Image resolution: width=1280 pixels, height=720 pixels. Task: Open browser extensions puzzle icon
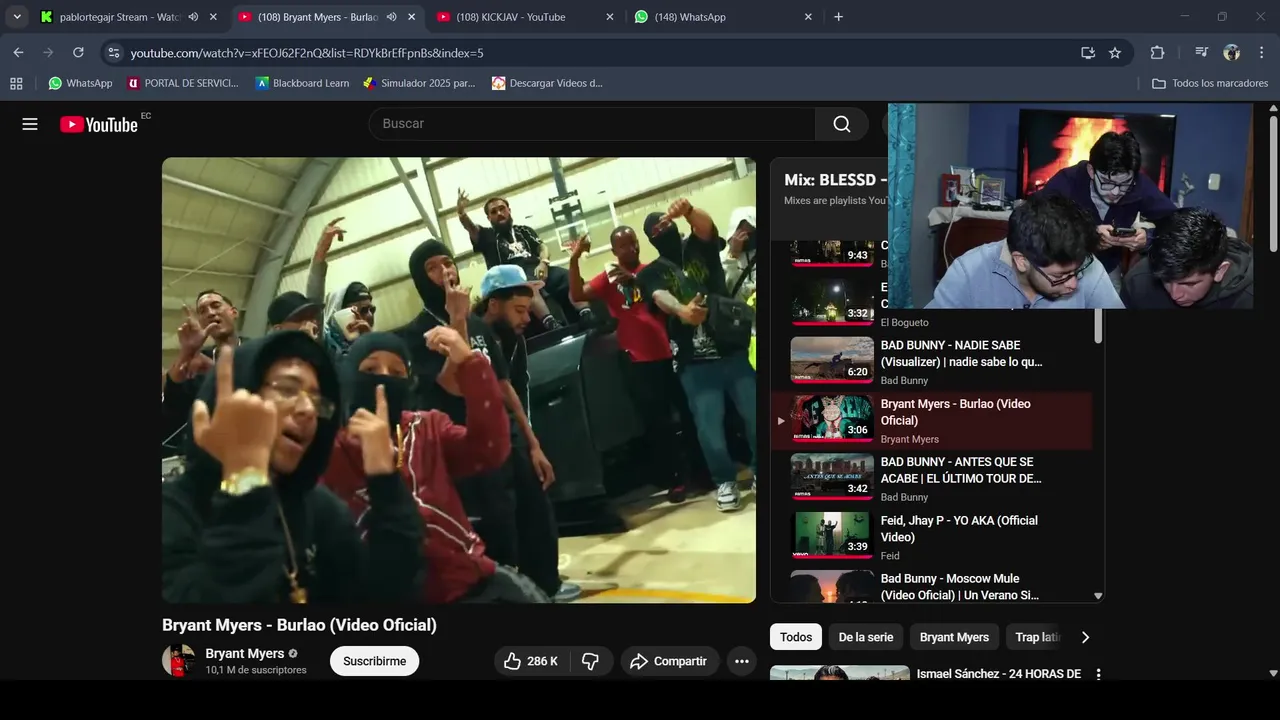click(x=1157, y=52)
